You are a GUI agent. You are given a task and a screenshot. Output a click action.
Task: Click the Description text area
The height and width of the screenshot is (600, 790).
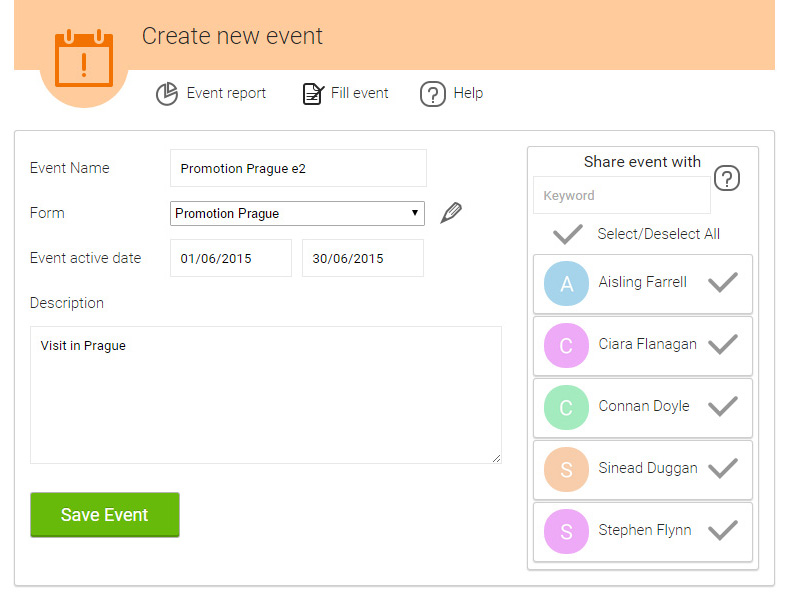pyautogui.click(x=266, y=395)
